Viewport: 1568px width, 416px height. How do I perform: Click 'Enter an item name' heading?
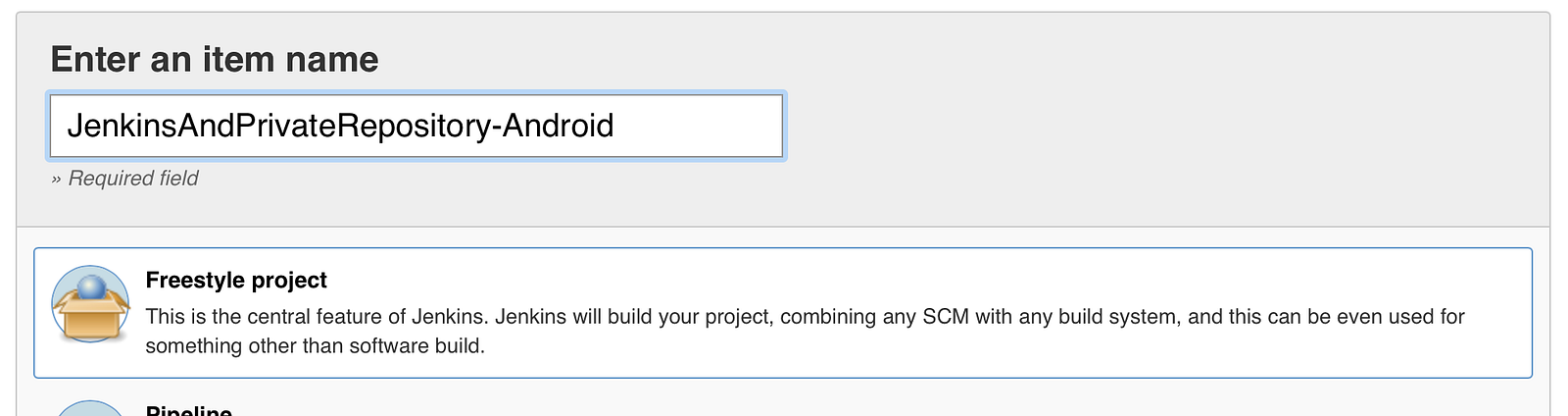point(215,60)
